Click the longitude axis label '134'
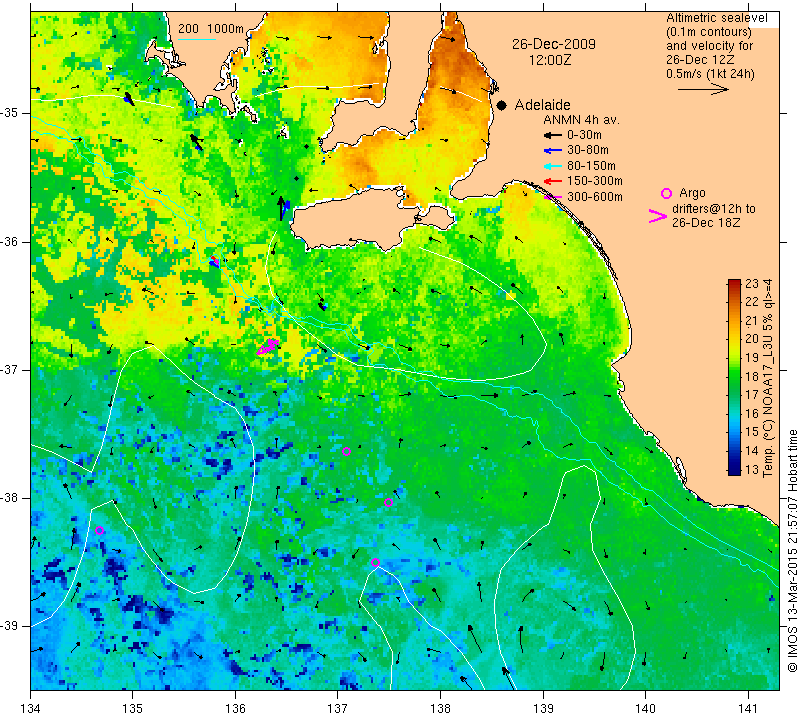 tap(31, 709)
